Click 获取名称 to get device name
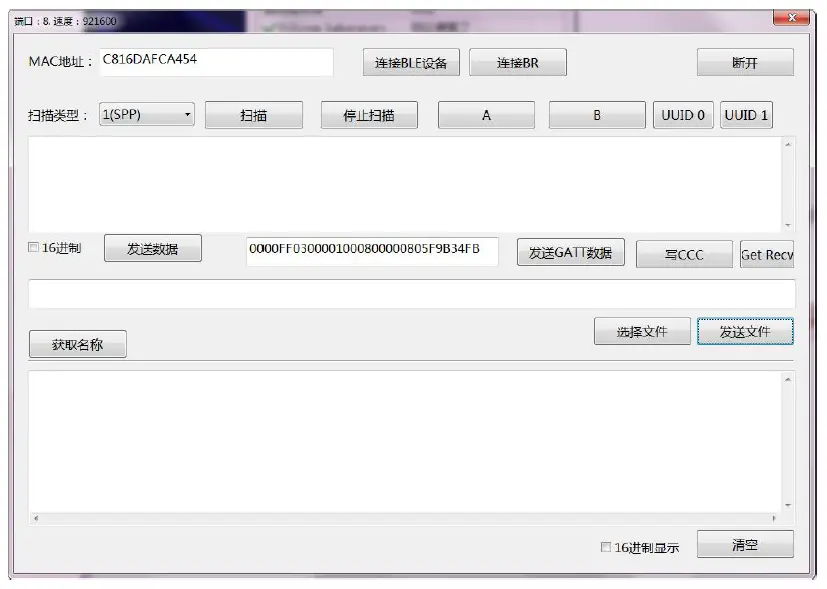This screenshot has width=827, height=589. pos(77,343)
